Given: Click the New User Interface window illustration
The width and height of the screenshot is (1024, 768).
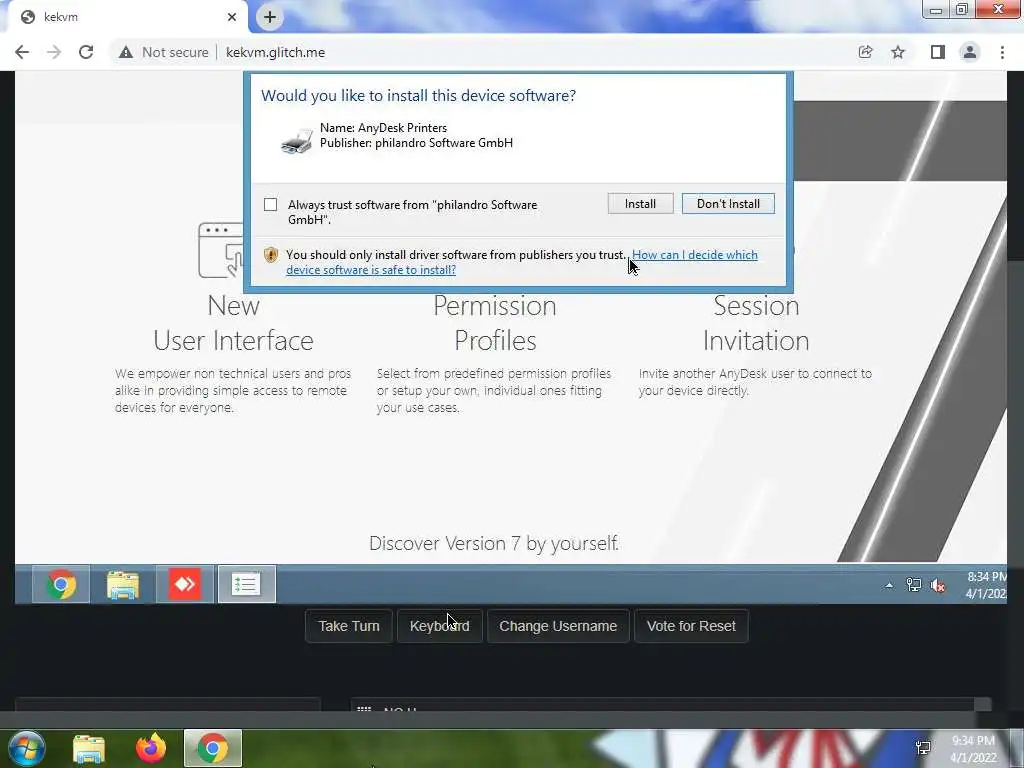Looking at the screenshot, I should point(221,251).
